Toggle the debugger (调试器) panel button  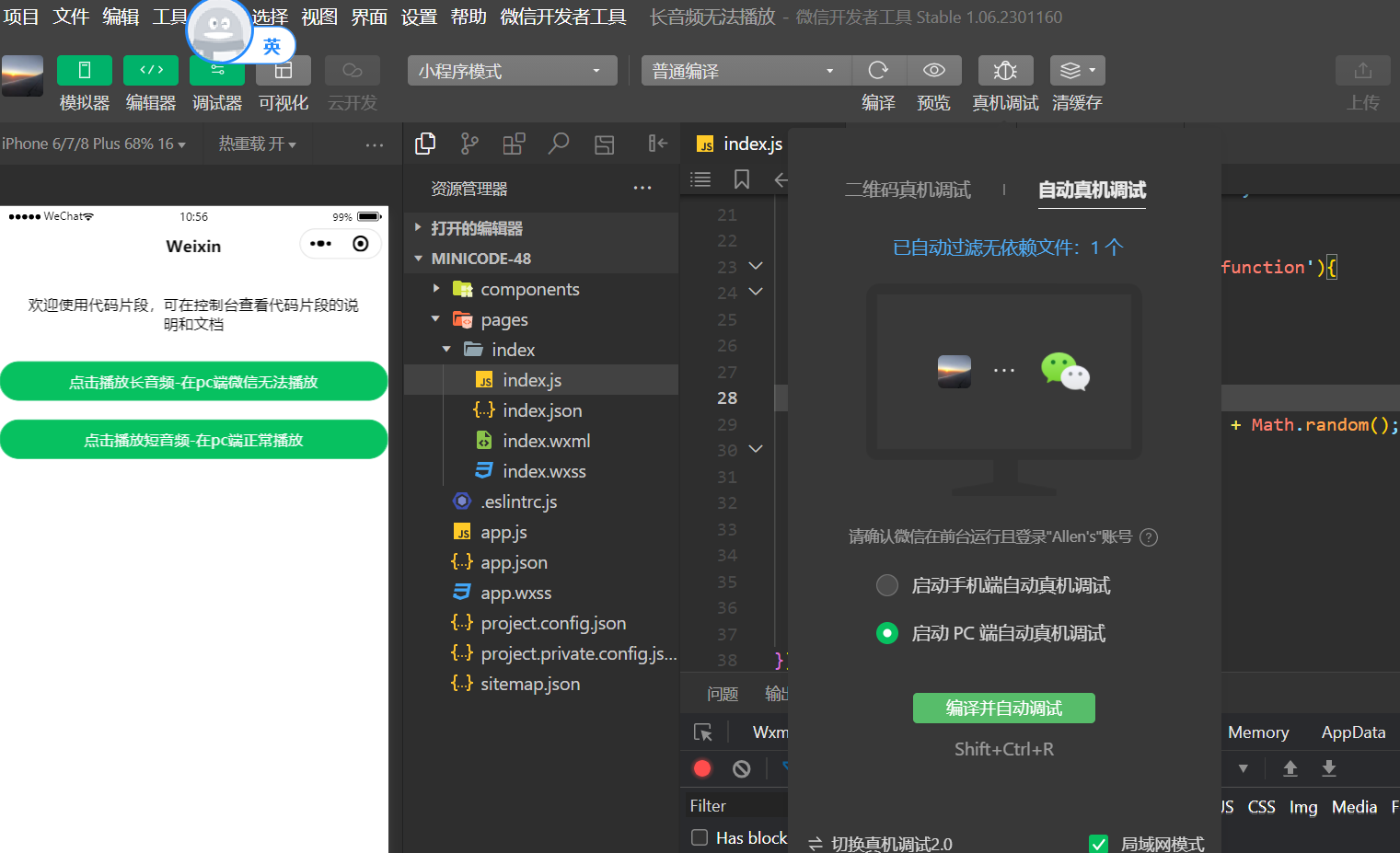[217, 71]
